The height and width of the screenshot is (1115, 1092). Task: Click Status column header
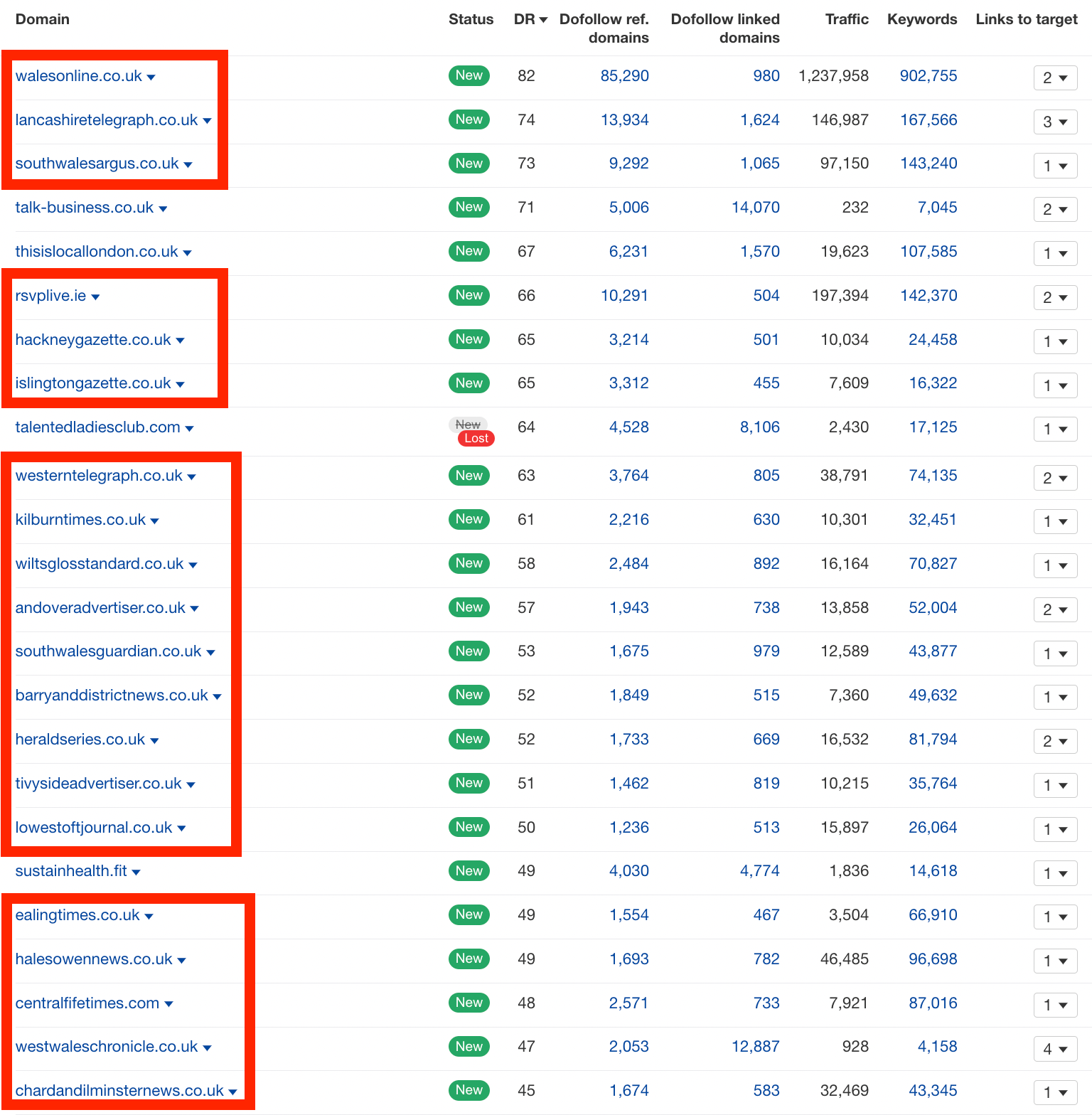click(471, 19)
